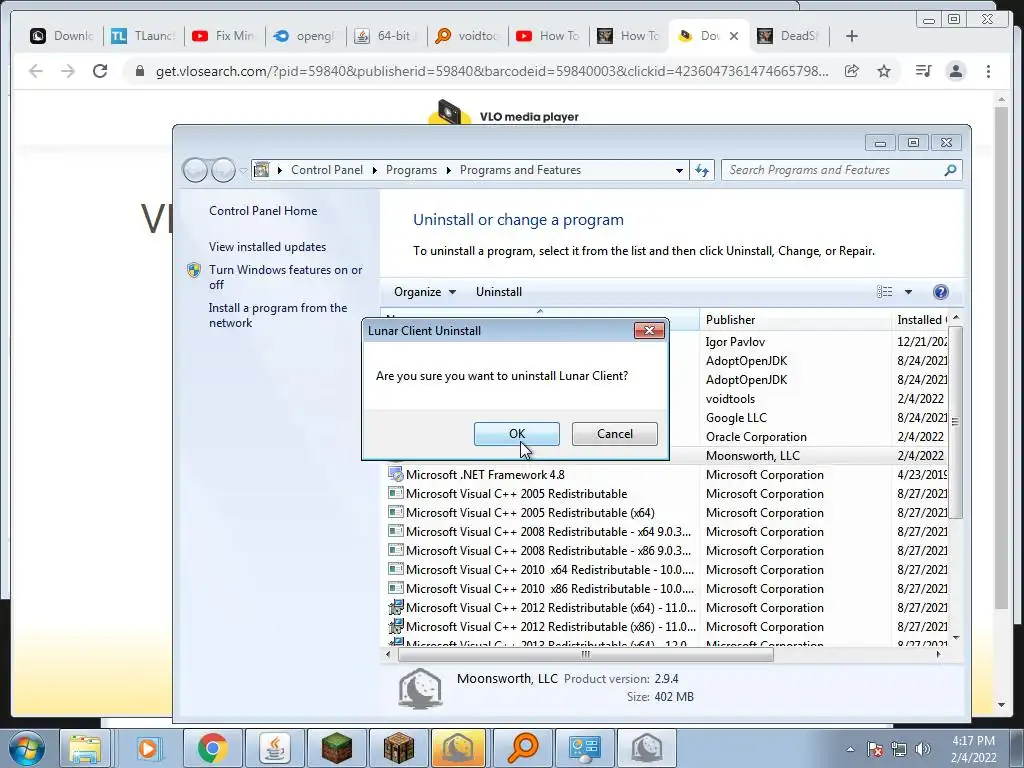Click the Lunar Client details pane icon
Viewport: 1024px width, 768px height.
click(x=420, y=688)
